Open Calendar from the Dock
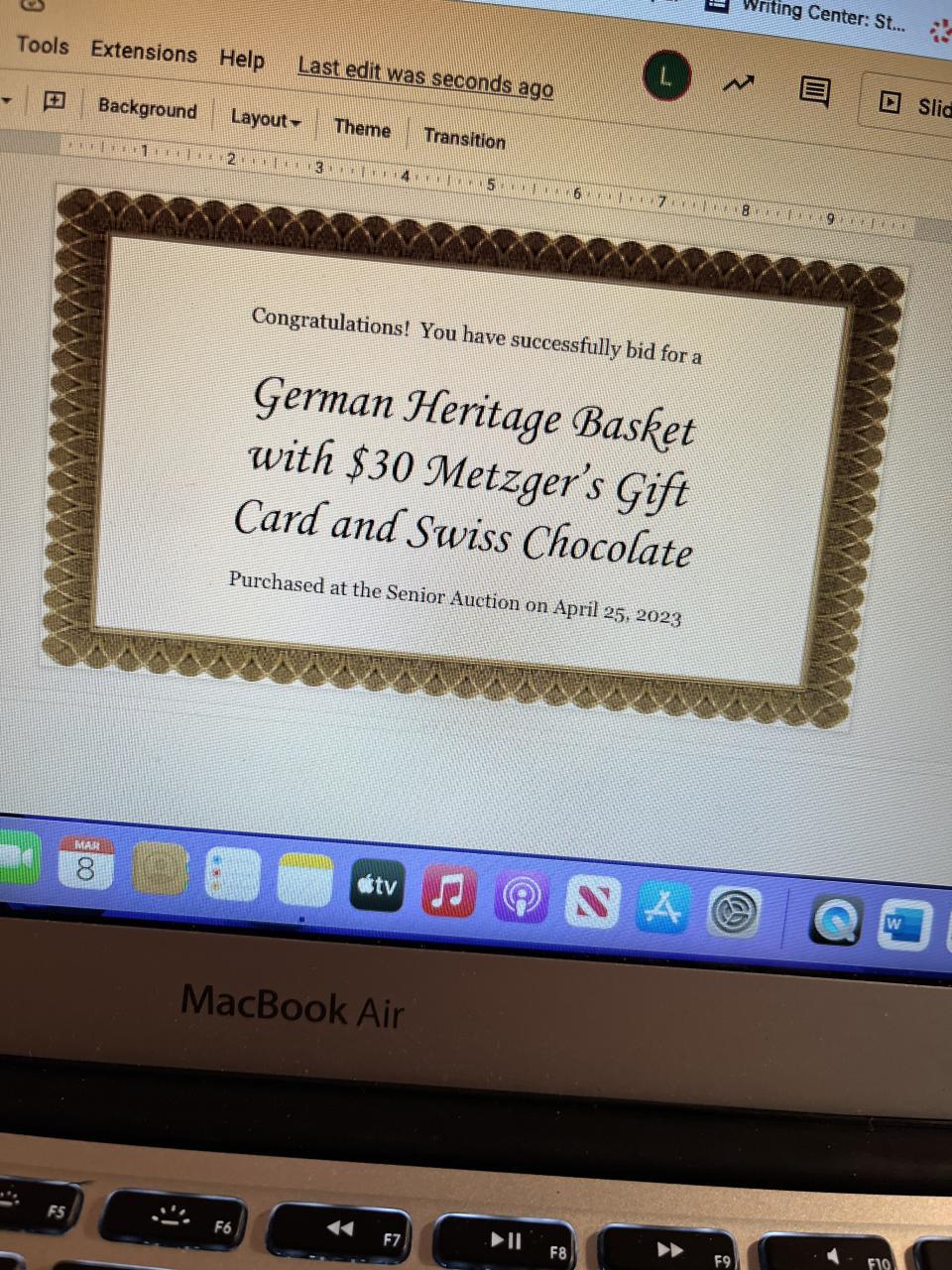This screenshot has width=952, height=1270. coord(86,864)
